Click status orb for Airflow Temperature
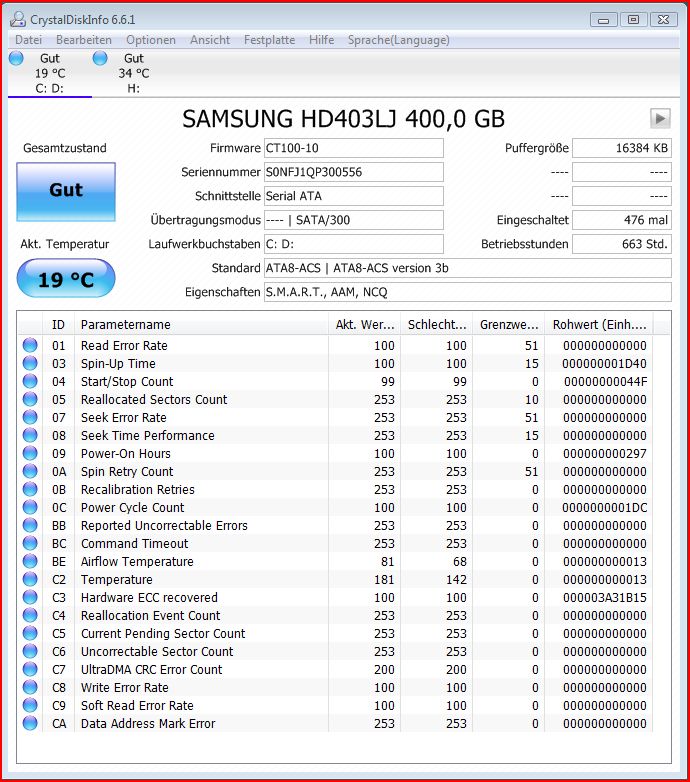Screen dimensions: 690x782 [x=30, y=561]
